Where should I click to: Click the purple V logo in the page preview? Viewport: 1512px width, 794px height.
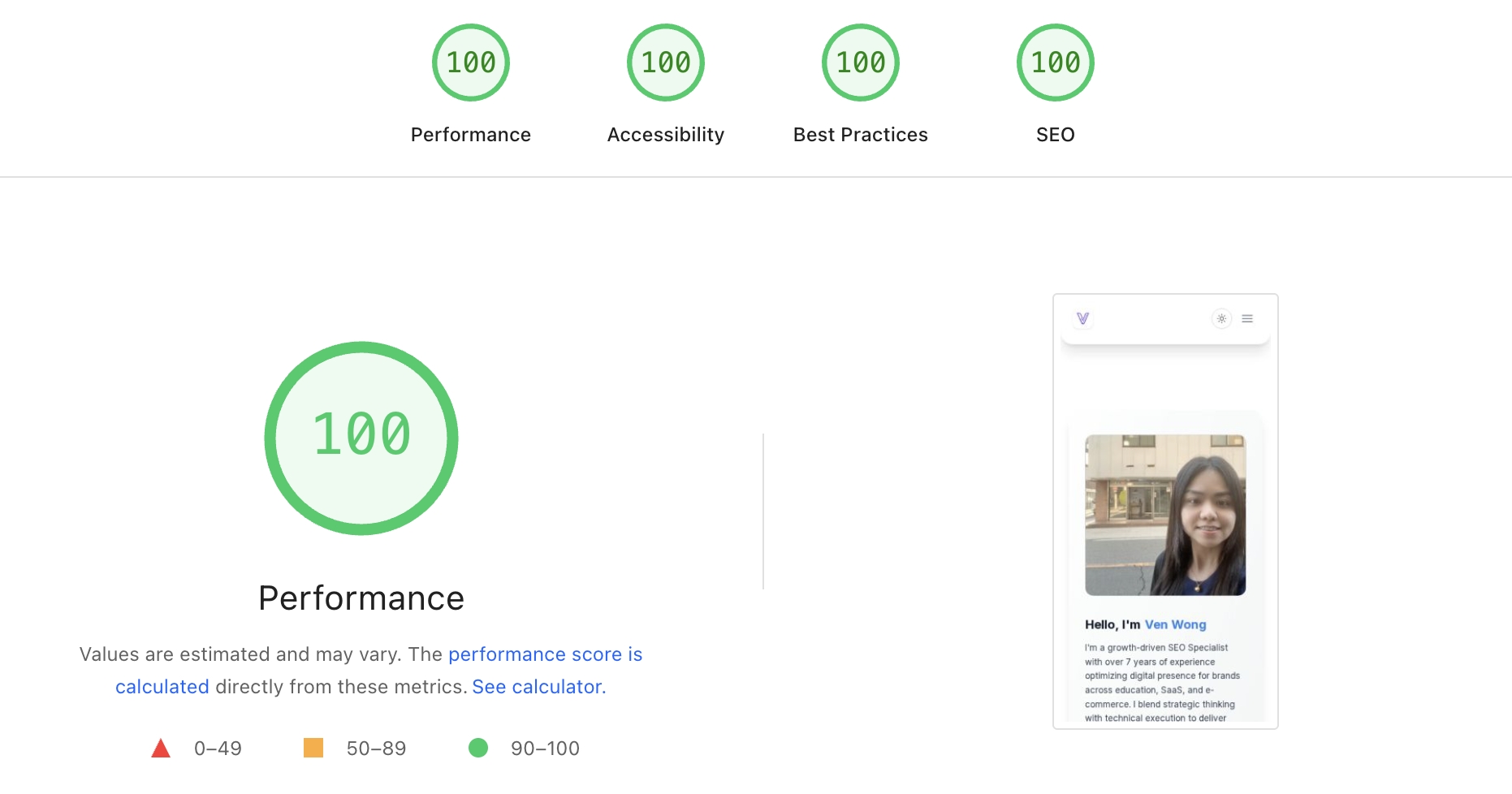pyautogui.click(x=1083, y=318)
